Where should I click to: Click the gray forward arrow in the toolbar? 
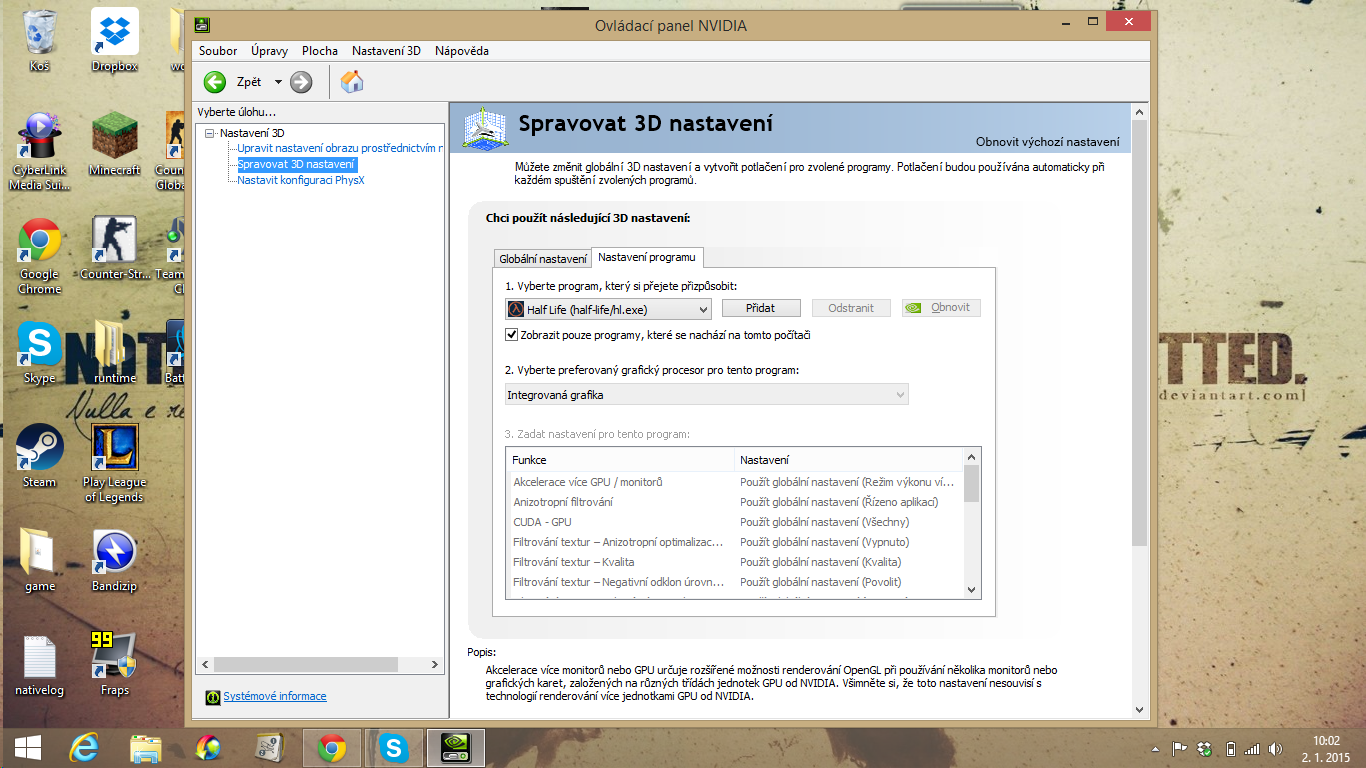click(301, 82)
